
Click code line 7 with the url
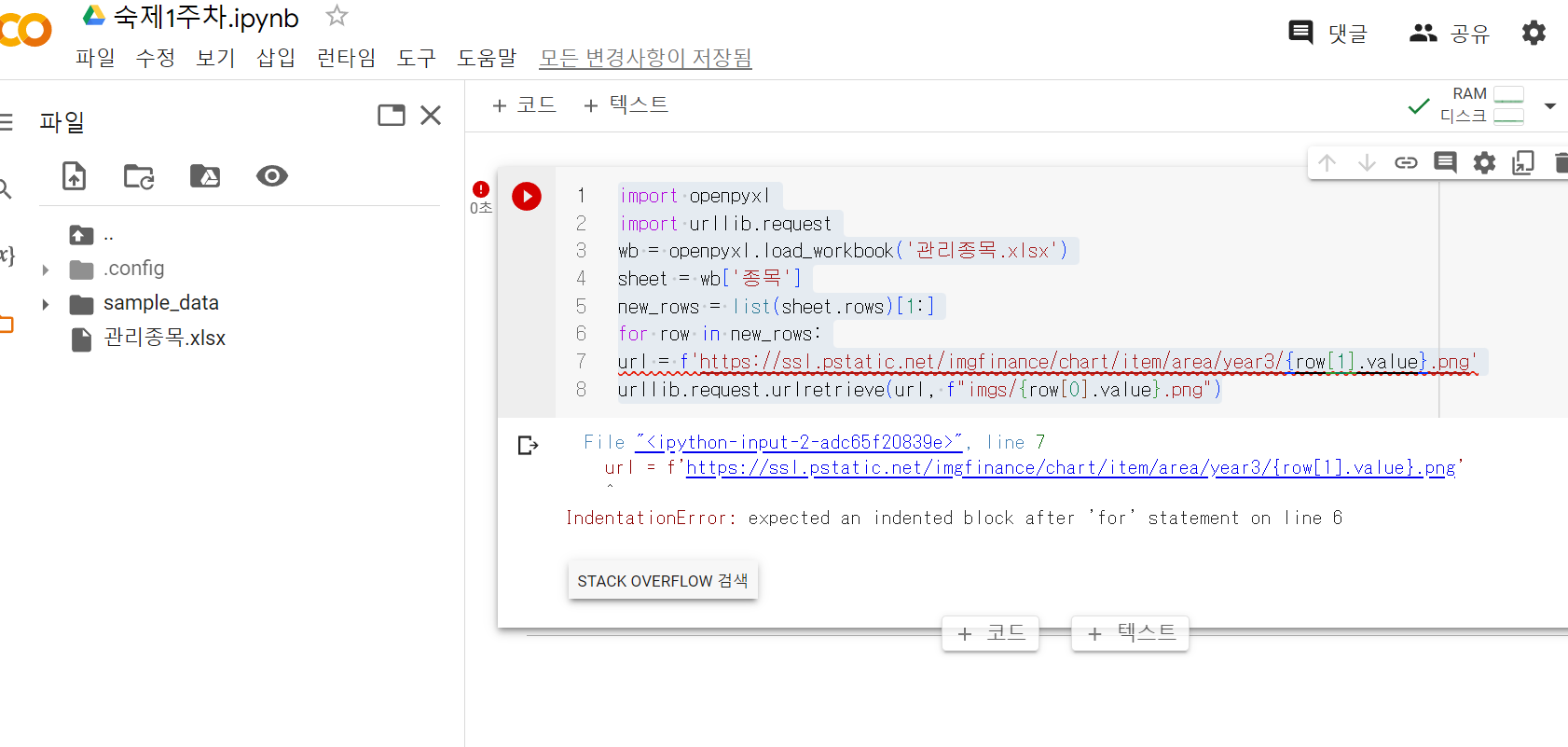[1048, 362]
